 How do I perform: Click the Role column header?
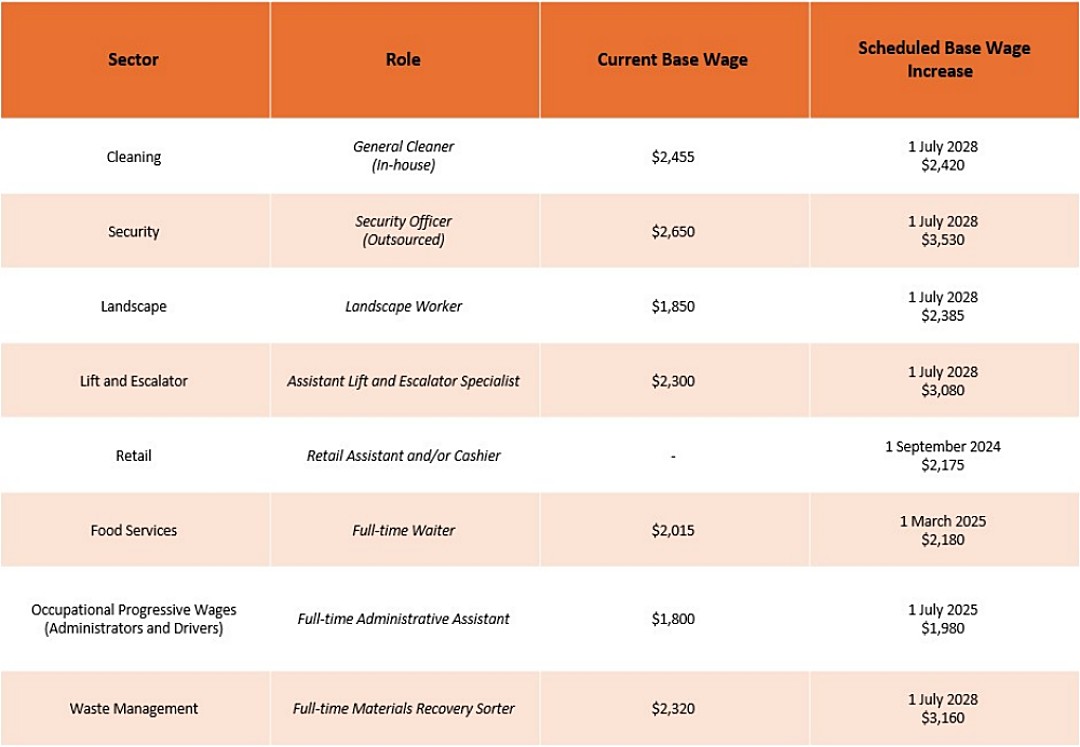tap(403, 59)
